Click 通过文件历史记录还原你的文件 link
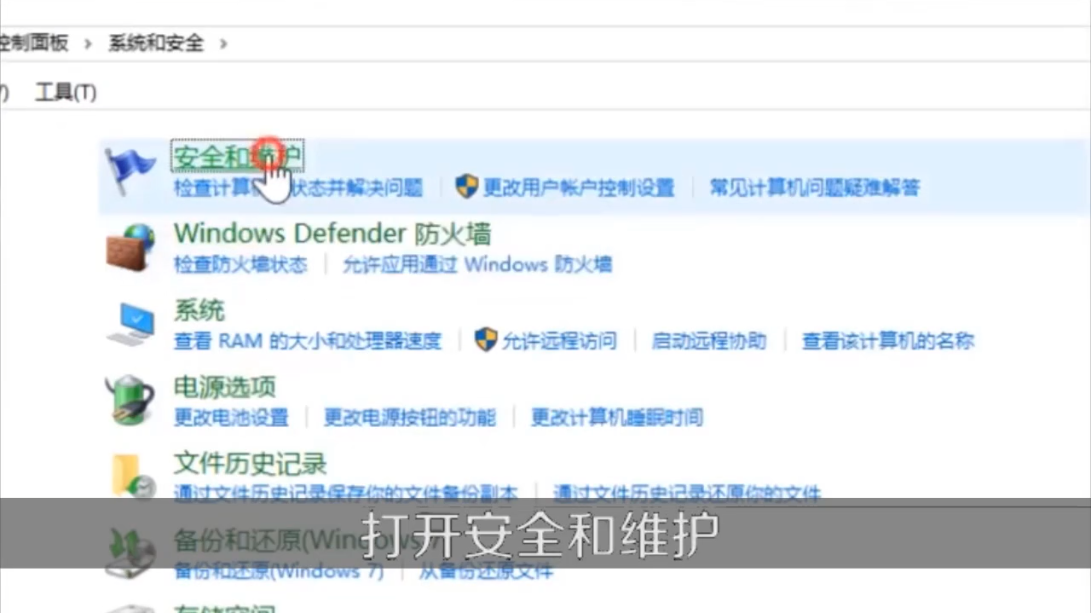The image size is (1091, 613). point(687,493)
